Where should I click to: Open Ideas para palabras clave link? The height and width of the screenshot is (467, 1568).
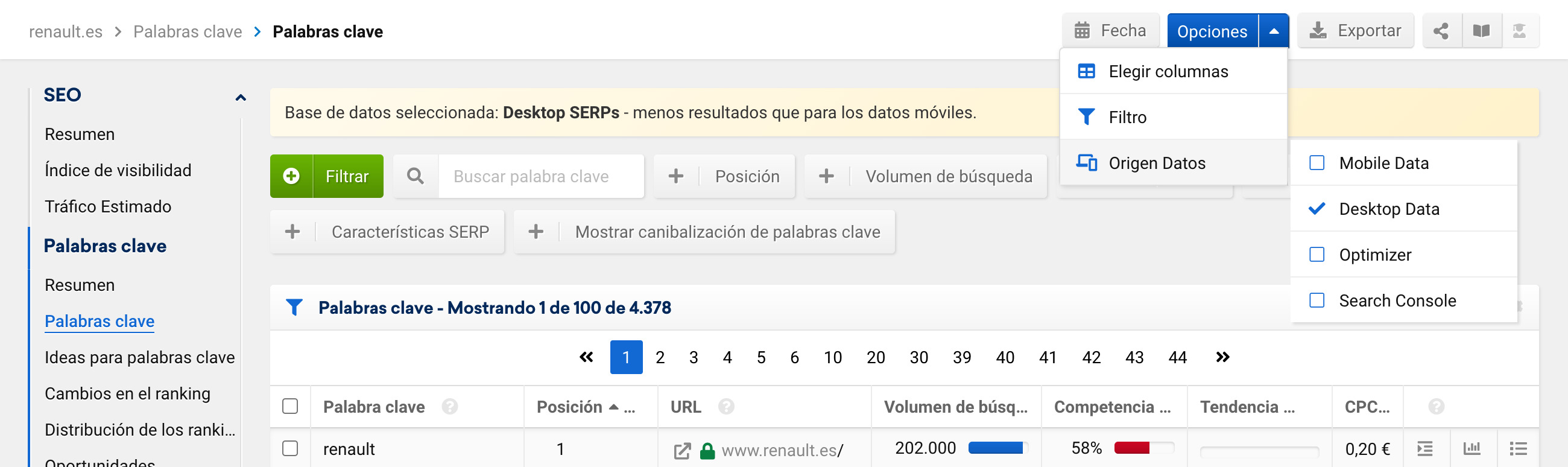coord(139,357)
